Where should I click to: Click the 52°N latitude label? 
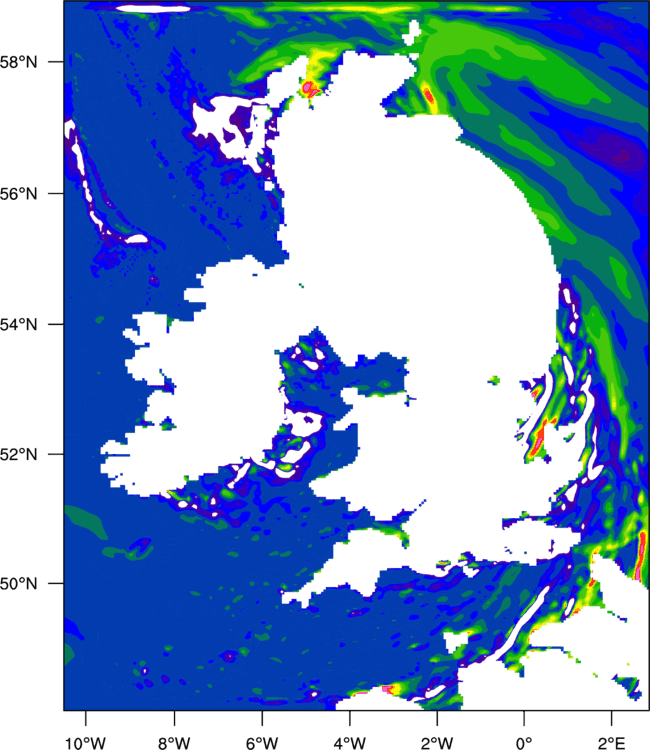pos(18,454)
